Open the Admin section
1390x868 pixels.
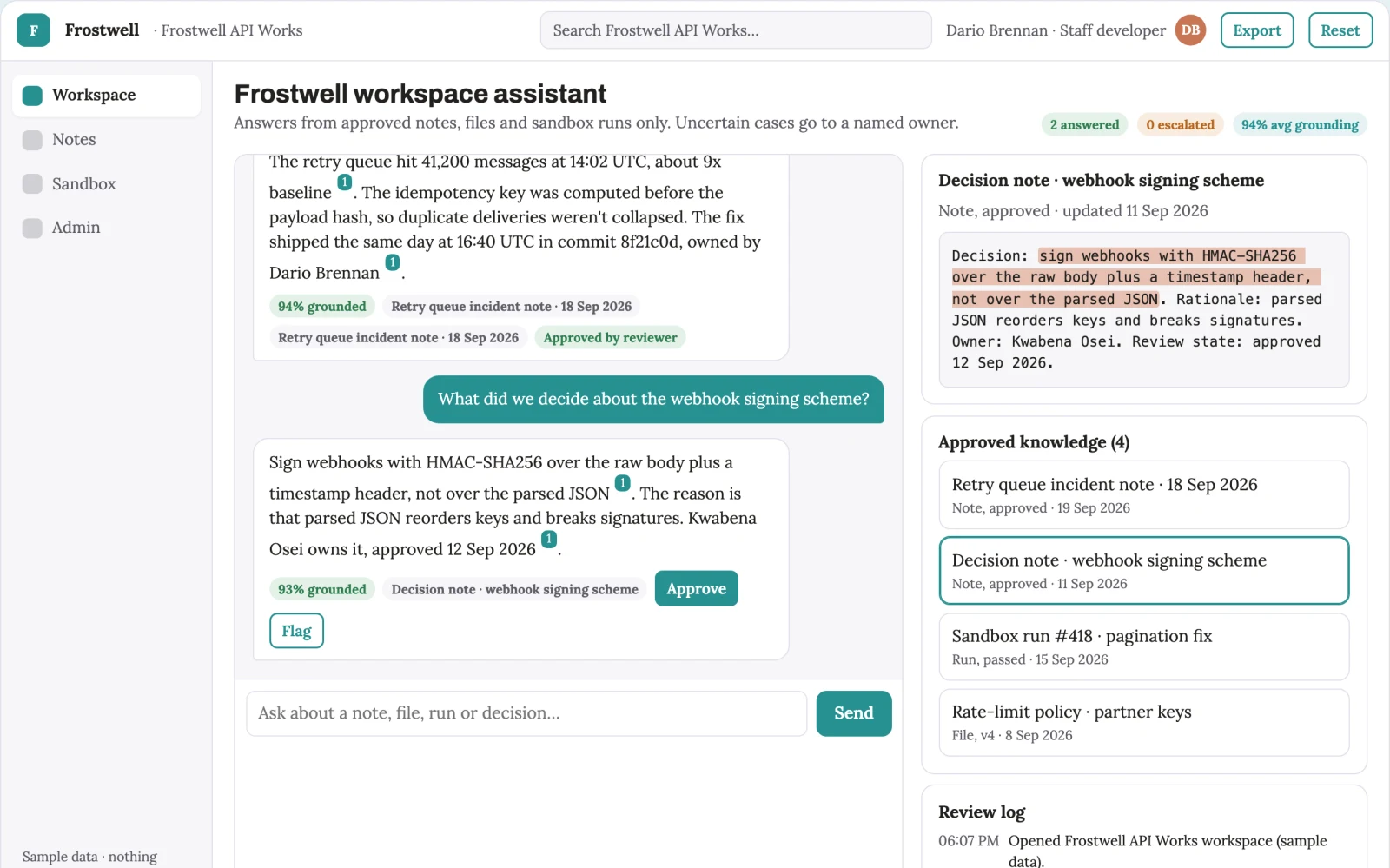(x=106, y=228)
